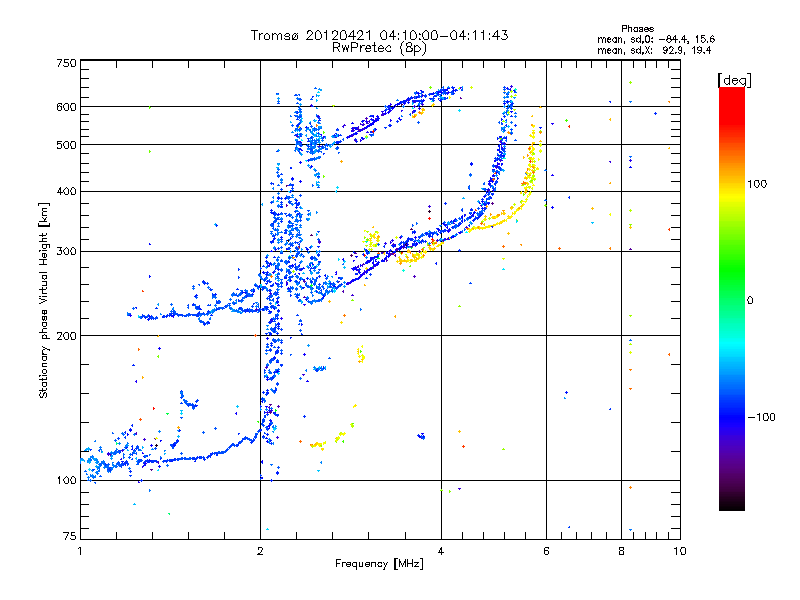Click the y-axis tick label '500'
The height and width of the screenshot is (600, 800).
[66, 145]
